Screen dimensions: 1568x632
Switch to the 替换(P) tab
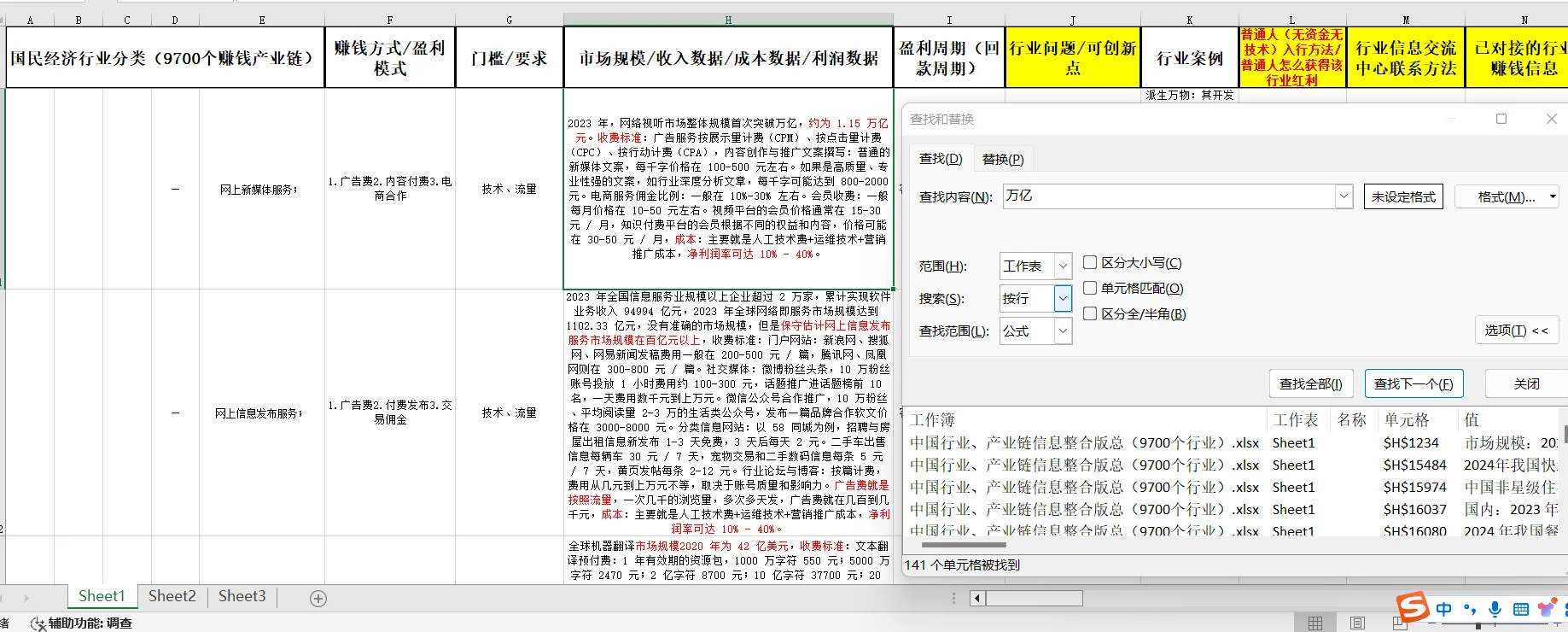coord(1002,159)
